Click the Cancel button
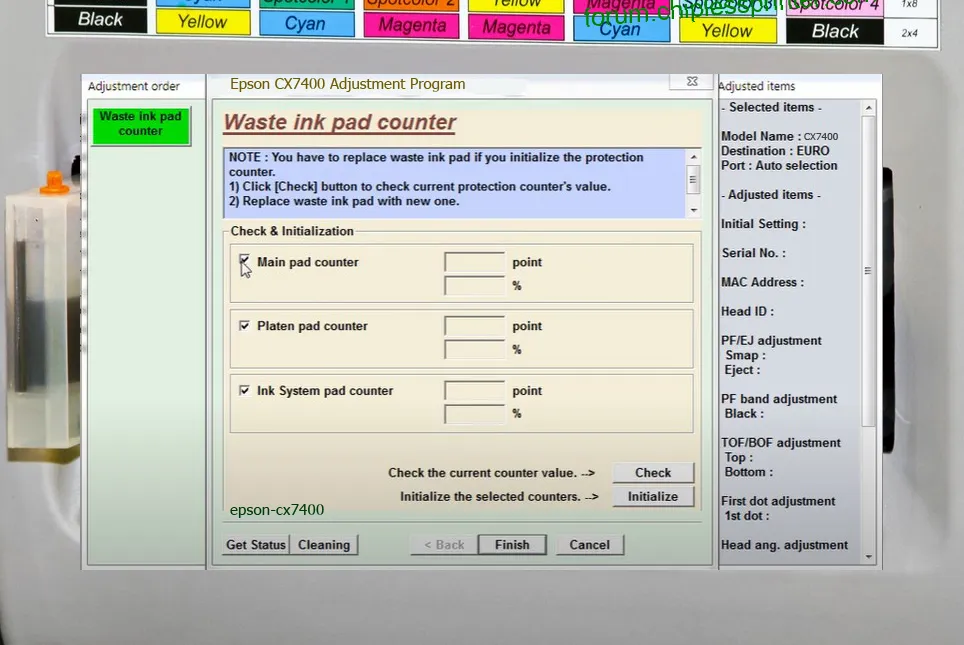The width and height of the screenshot is (964, 645). pyautogui.click(x=590, y=545)
